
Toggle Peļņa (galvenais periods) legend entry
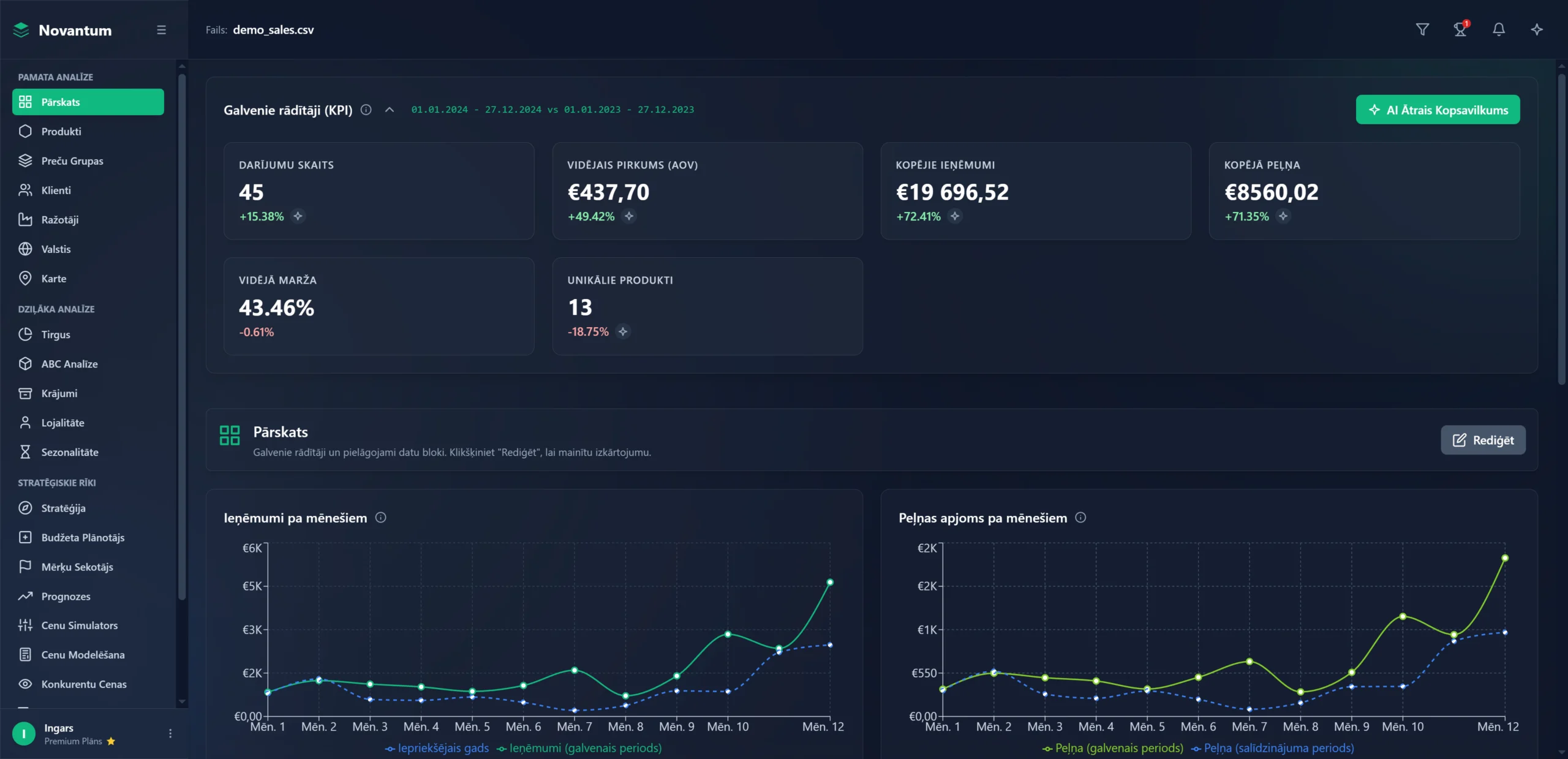coord(1113,748)
